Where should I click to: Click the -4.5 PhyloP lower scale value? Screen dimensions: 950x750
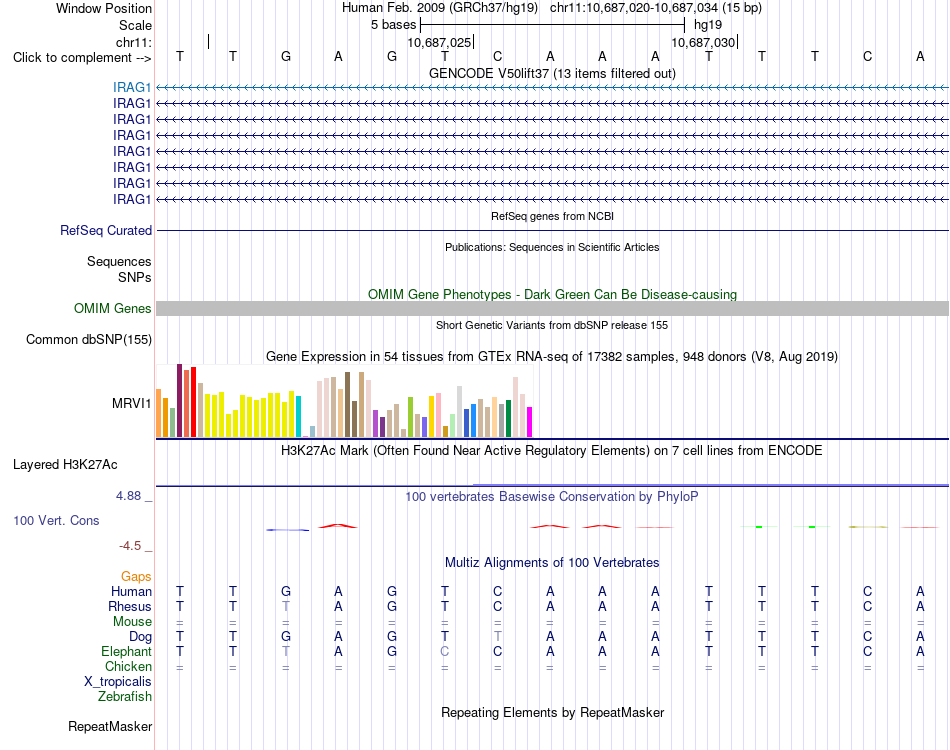click(x=130, y=546)
